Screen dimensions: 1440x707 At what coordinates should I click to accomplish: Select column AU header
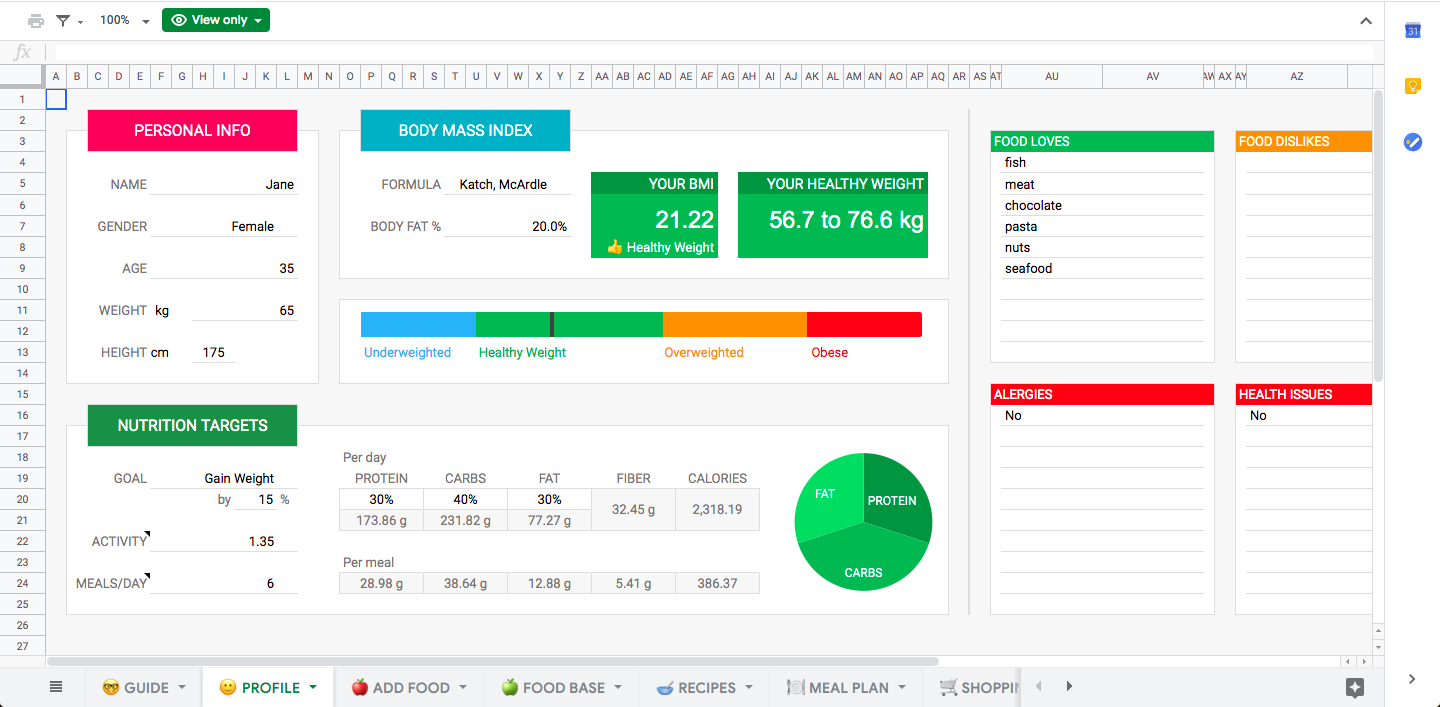click(x=1052, y=76)
